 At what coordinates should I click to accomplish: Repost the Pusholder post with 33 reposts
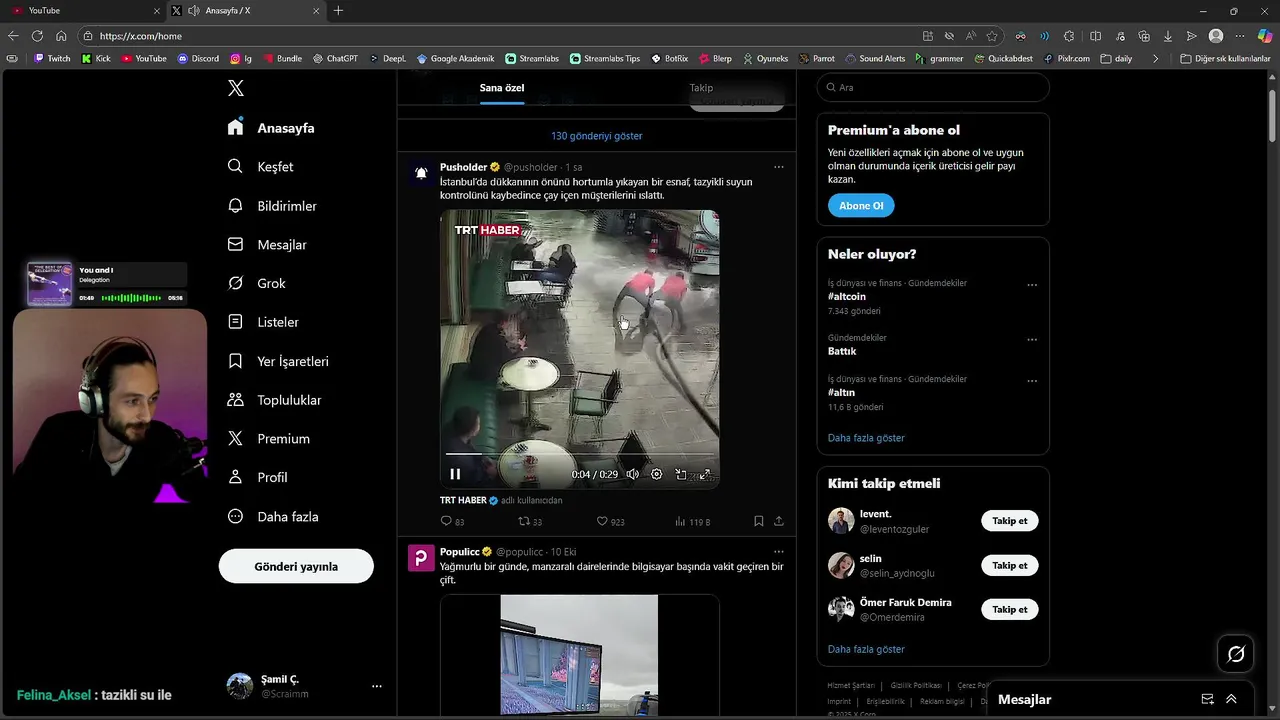click(x=530, y=521)
